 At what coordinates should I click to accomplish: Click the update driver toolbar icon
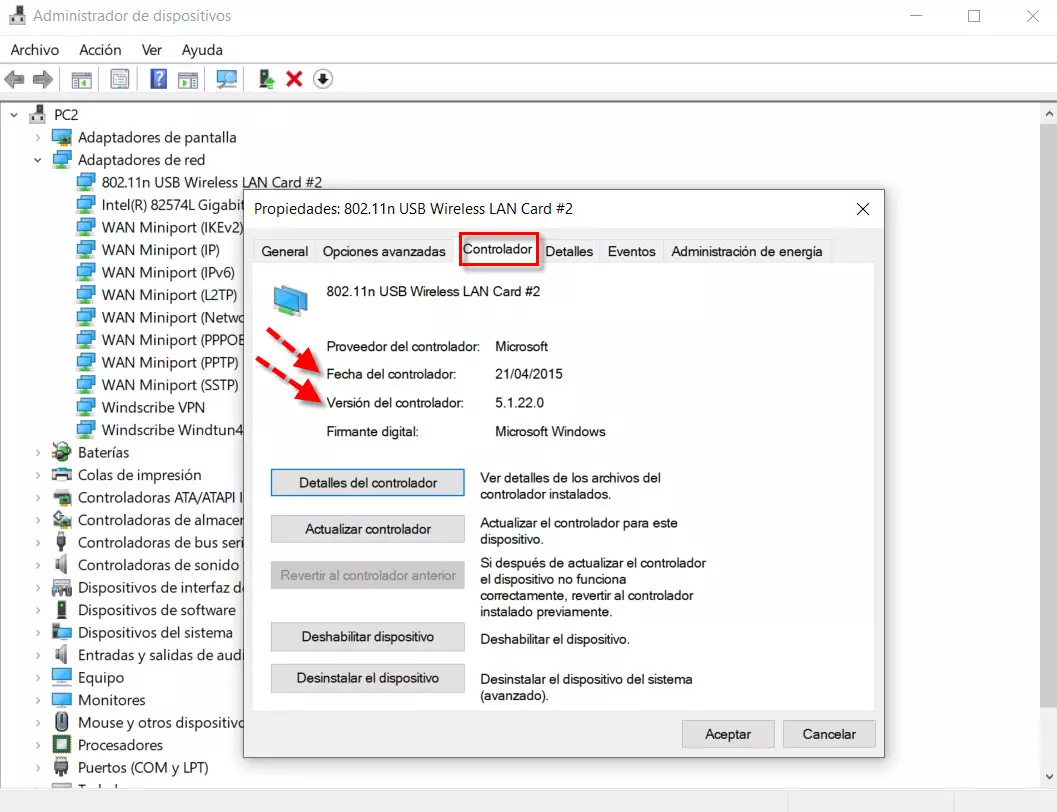click(x=266, y=79)
